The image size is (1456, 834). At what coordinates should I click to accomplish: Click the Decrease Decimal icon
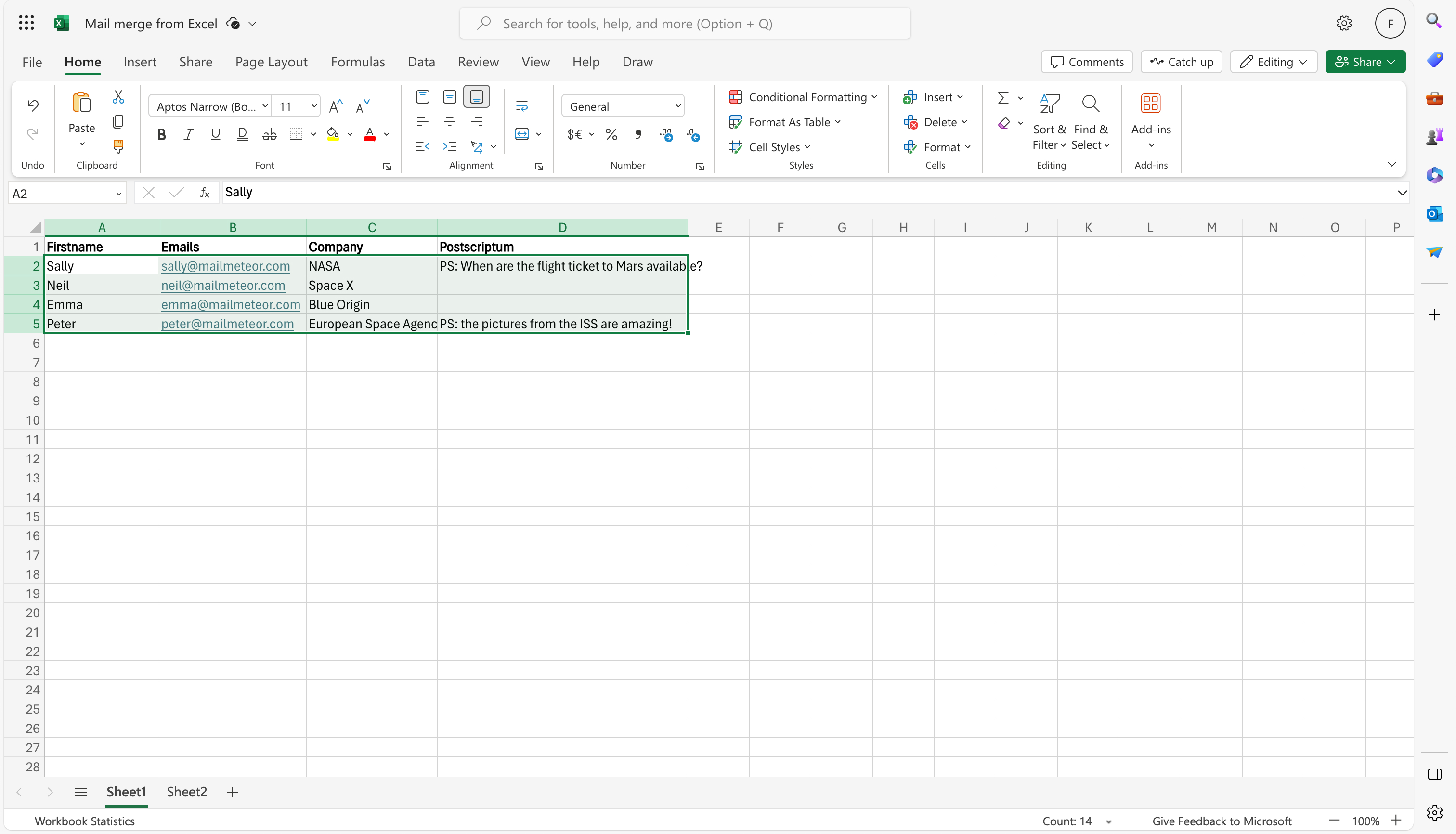point(693,135)
